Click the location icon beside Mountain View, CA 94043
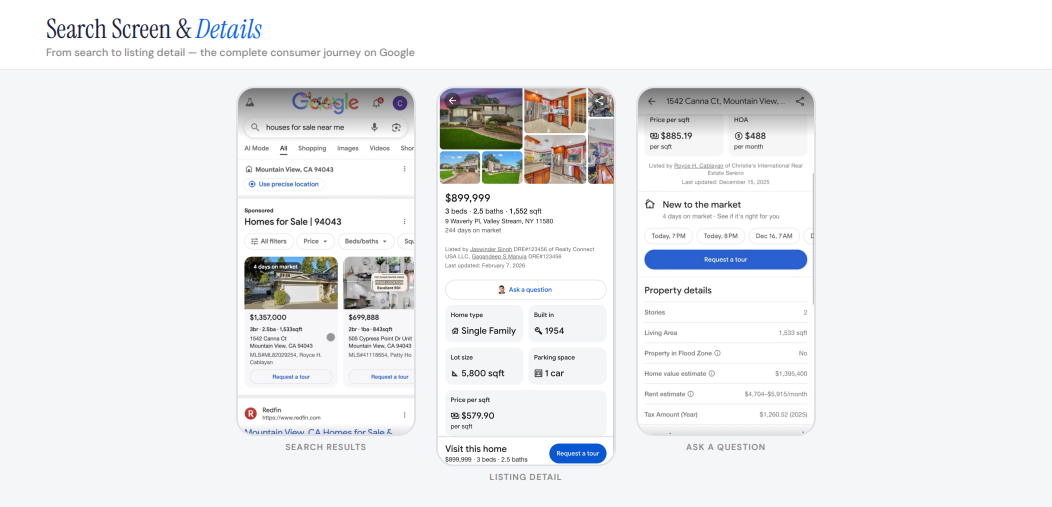Screen dimensions: 1052x507 click(x=249, y=169)
